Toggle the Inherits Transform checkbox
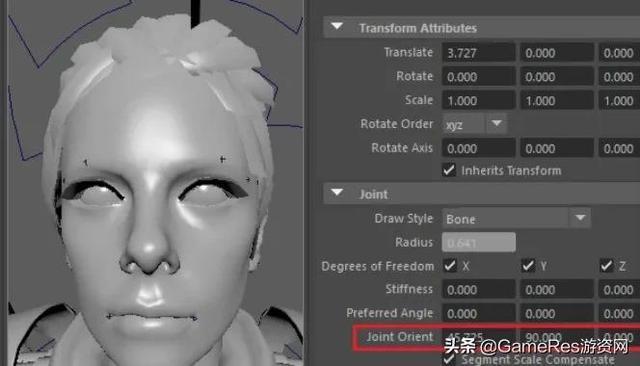640x366 pixels. click(x=449, y=170)
